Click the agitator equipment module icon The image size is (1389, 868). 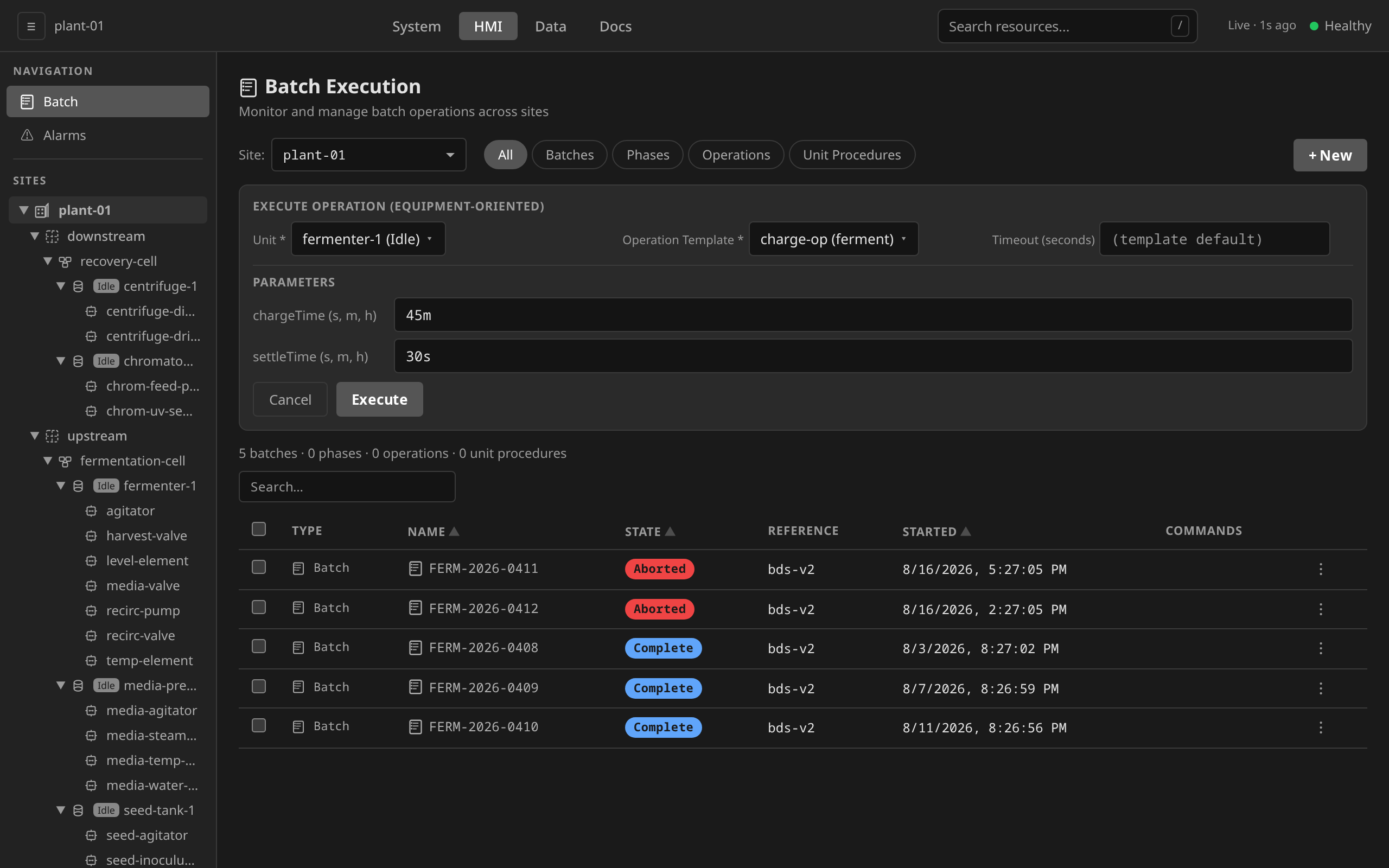[x=91, y=511]
